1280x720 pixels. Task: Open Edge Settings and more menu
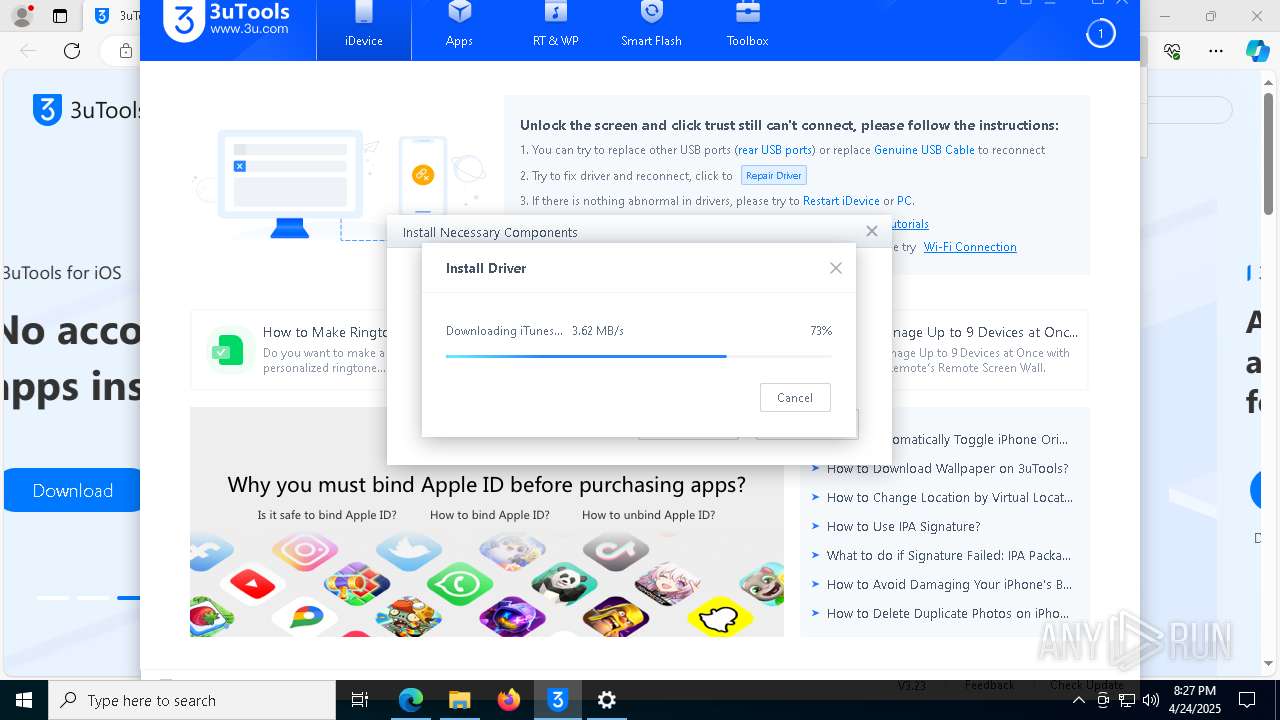(1216, 51)
